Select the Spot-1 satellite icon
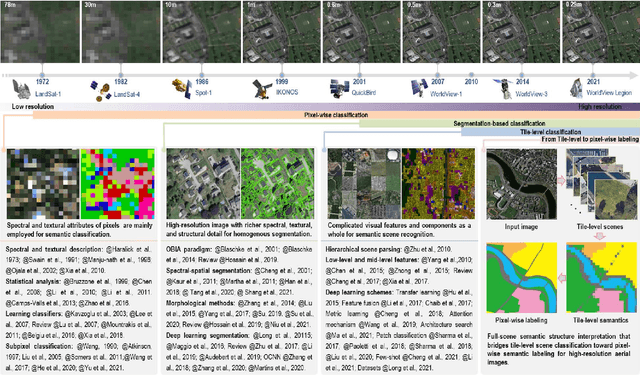The image size is (640, 376). pos(182,89)
